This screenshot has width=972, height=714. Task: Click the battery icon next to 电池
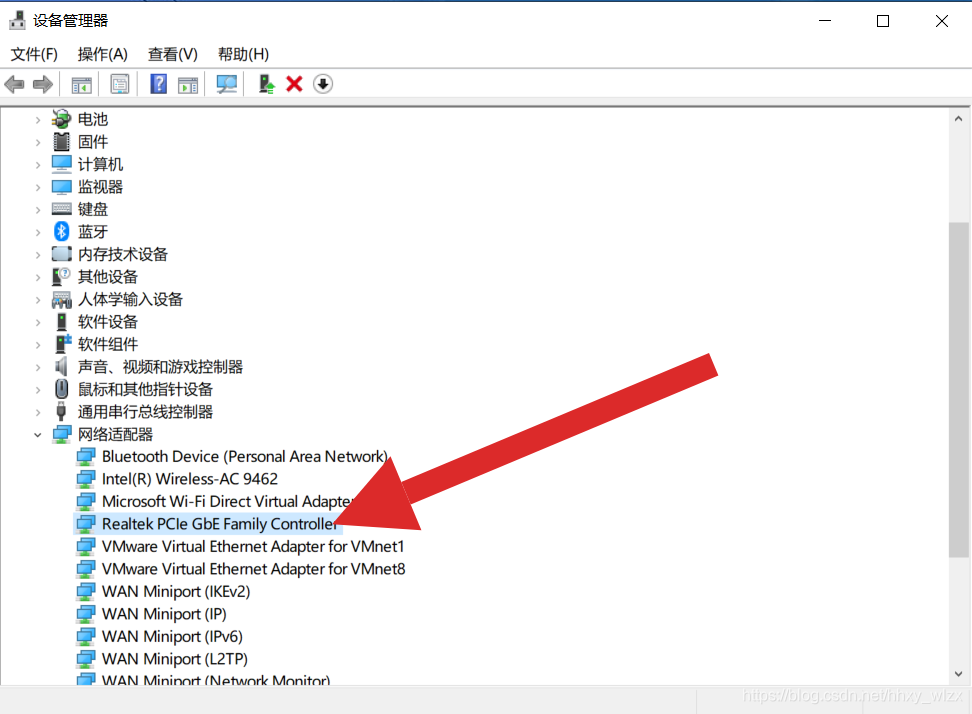point(61,119)
